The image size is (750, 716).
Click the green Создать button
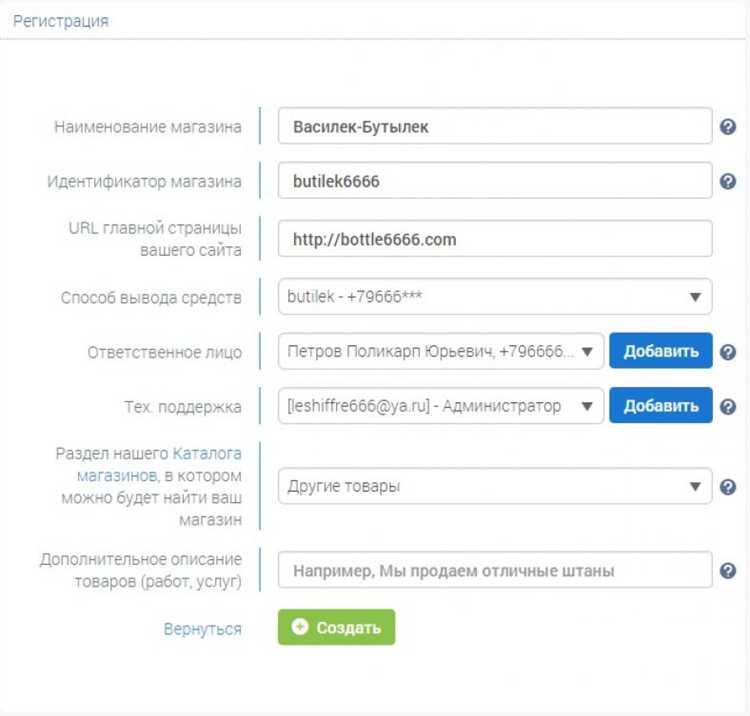[x=336, y=627]
